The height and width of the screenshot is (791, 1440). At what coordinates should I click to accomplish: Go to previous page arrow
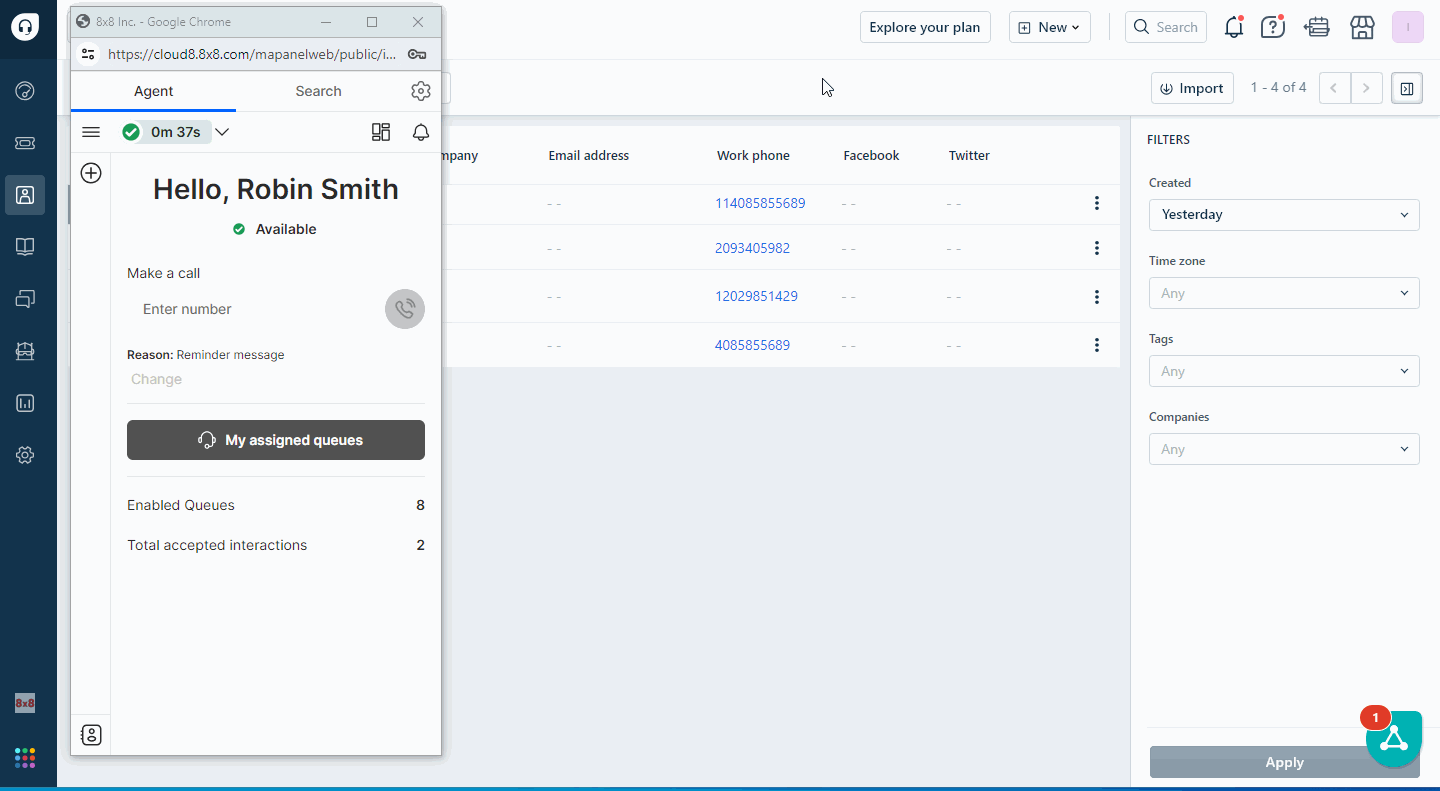click(1334, 88)
